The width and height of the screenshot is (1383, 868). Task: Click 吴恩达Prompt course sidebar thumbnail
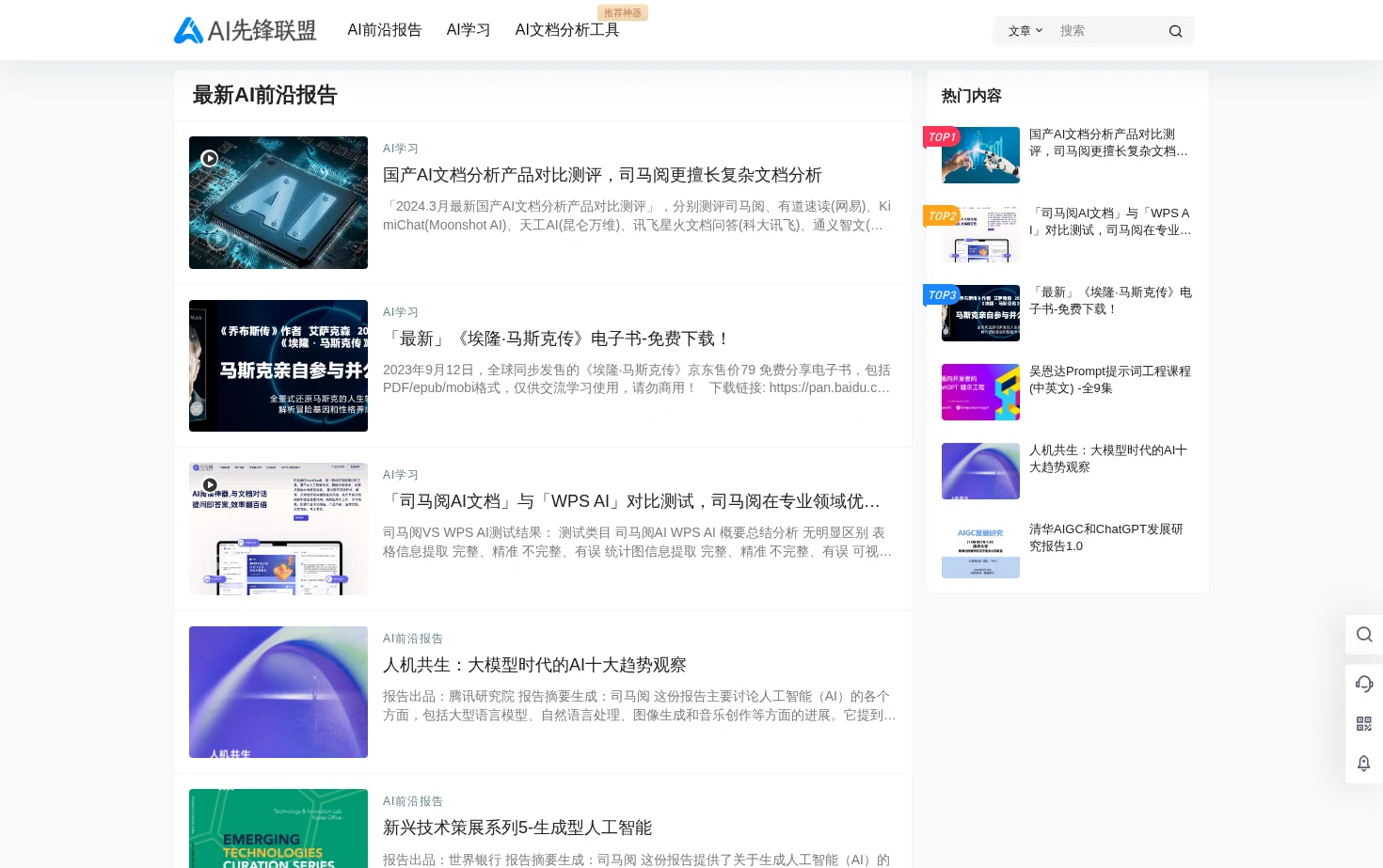point(980,392)
